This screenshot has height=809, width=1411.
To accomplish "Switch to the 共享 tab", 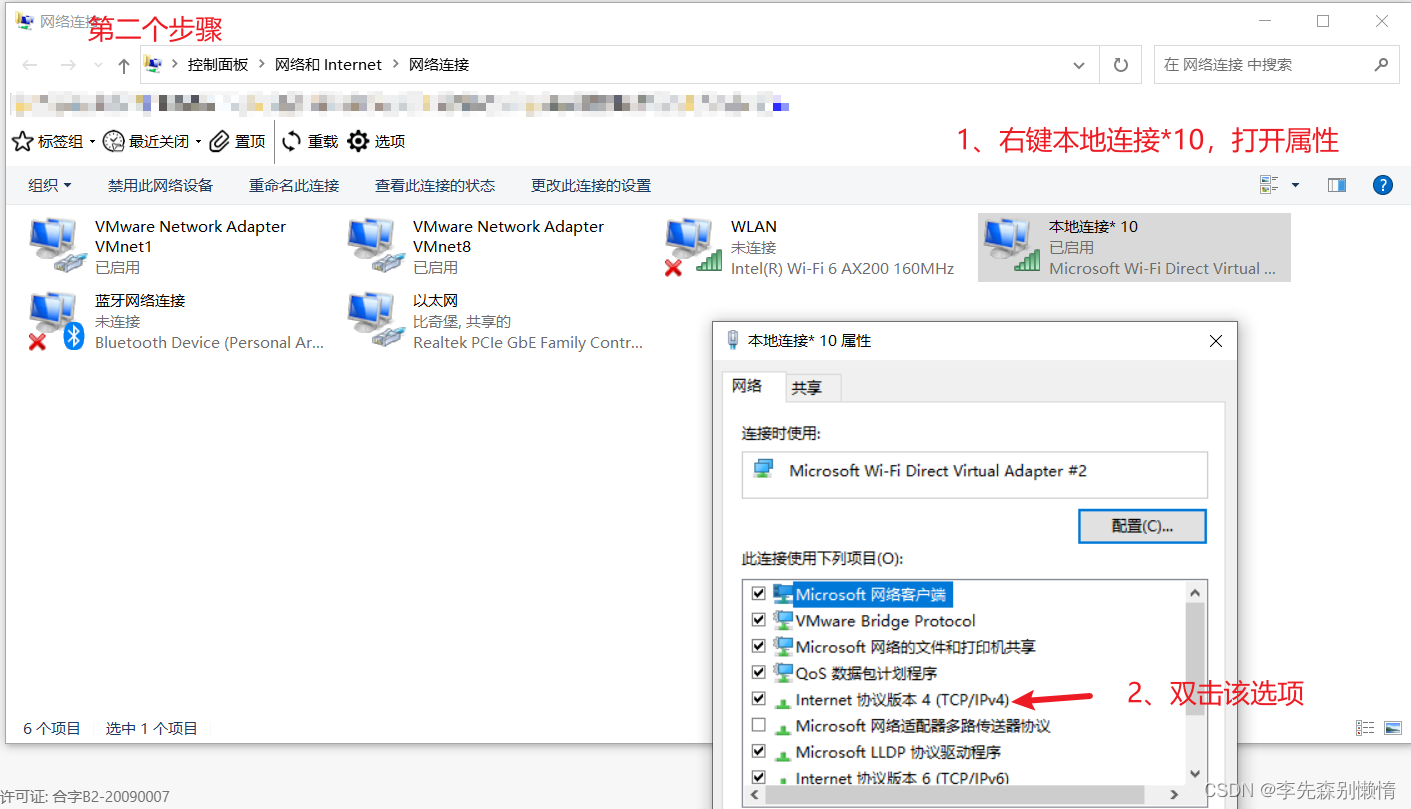I will 811,388.
